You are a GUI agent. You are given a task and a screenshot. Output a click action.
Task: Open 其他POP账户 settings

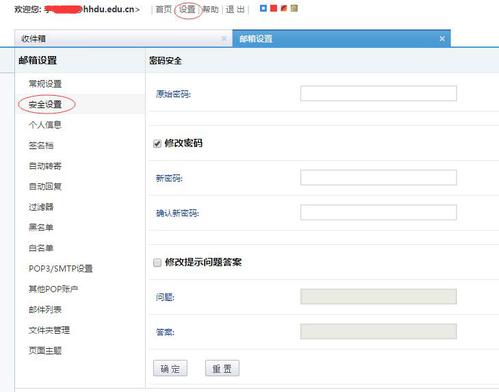[53, 289]
